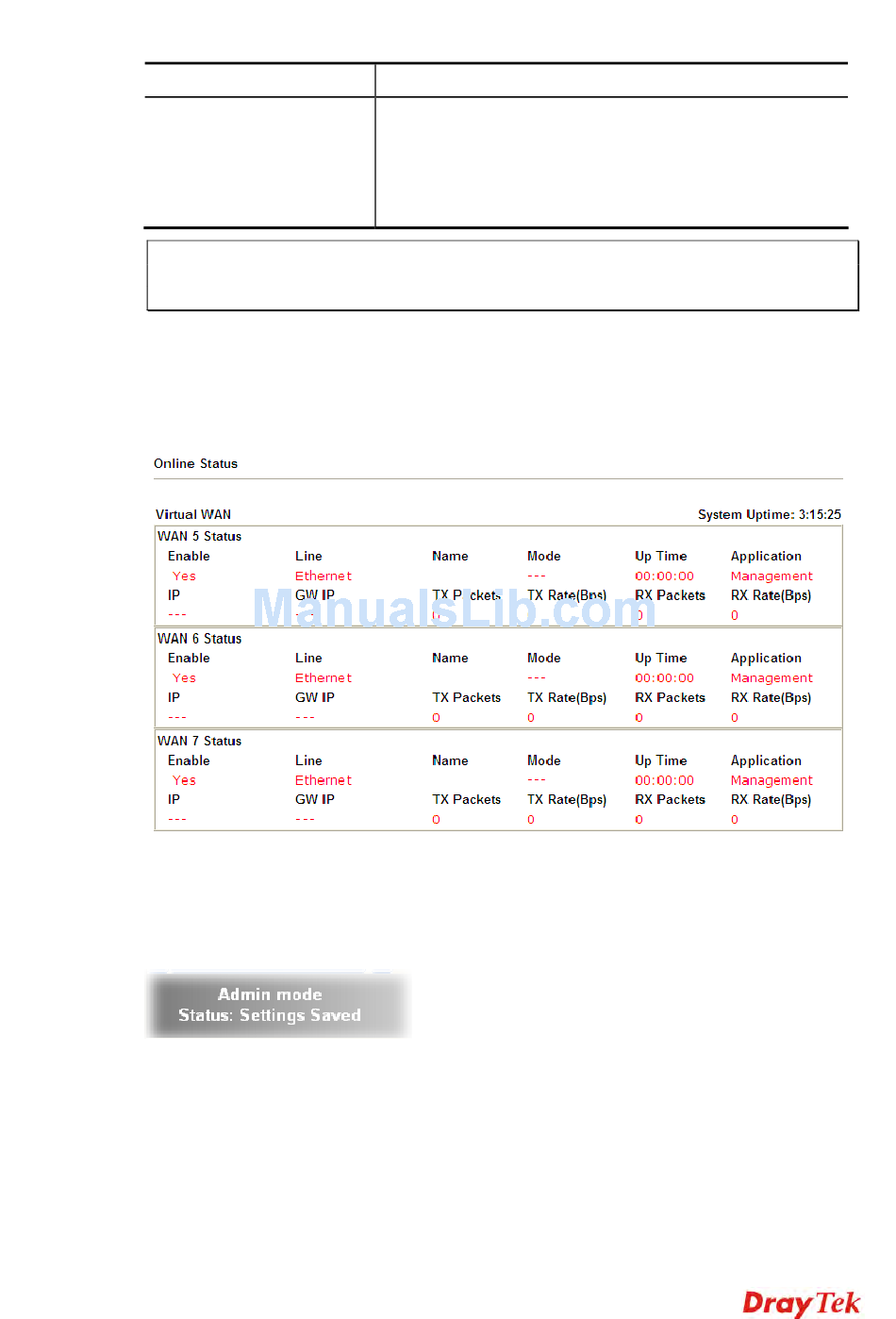Click Ethernet in the WAN 7 Line column
The width and height of the screenshot is (896, 1319).
(x=324, y=780)
